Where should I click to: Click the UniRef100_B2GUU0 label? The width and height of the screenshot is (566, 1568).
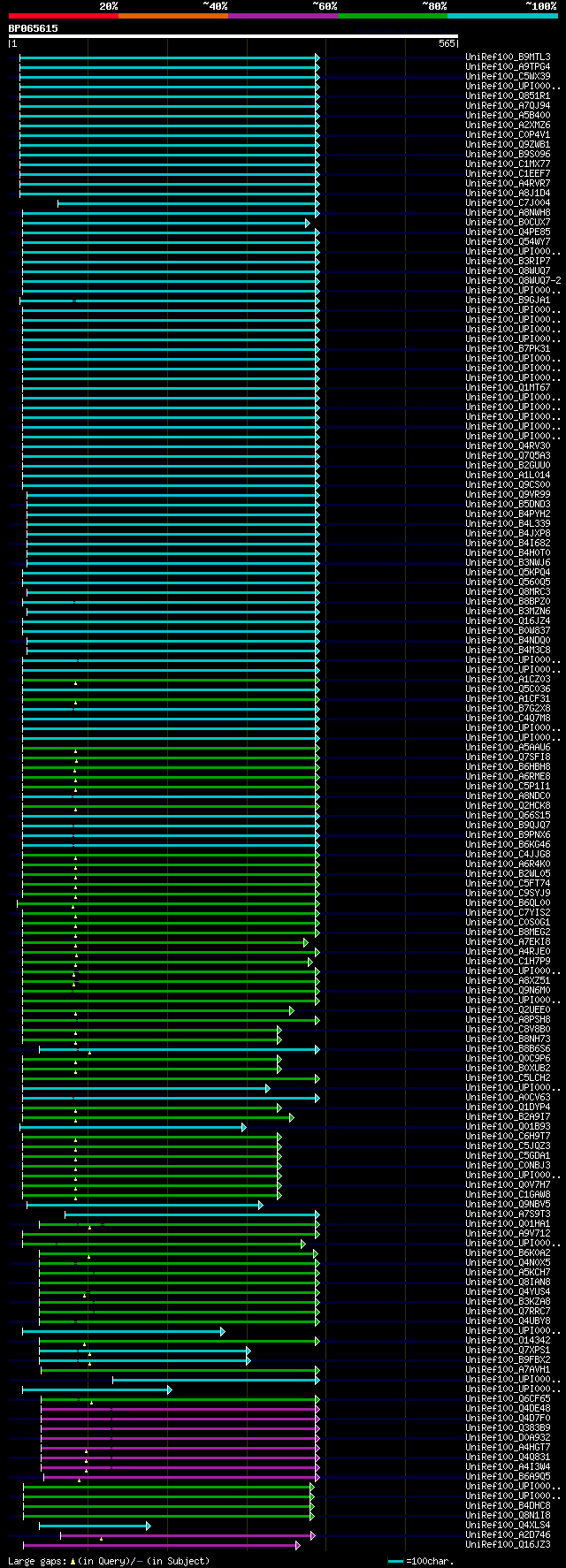point(508,466)
